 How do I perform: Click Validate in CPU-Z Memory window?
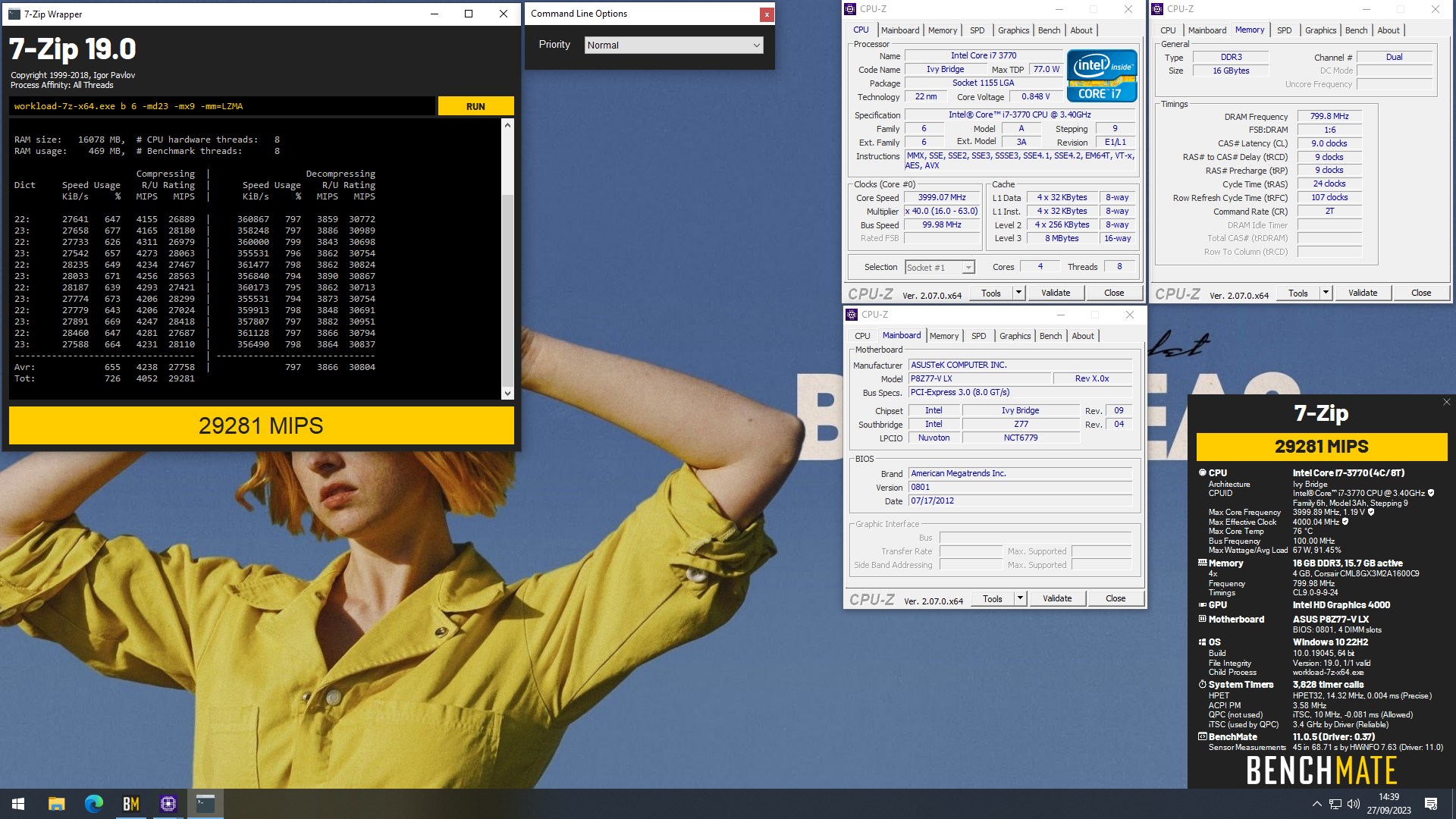click(1363, 293)
